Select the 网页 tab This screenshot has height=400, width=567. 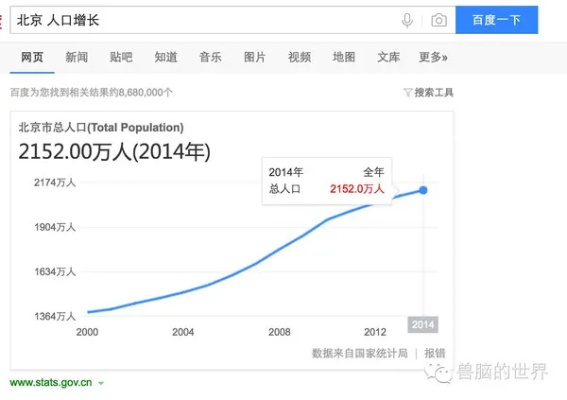[32, 57]
